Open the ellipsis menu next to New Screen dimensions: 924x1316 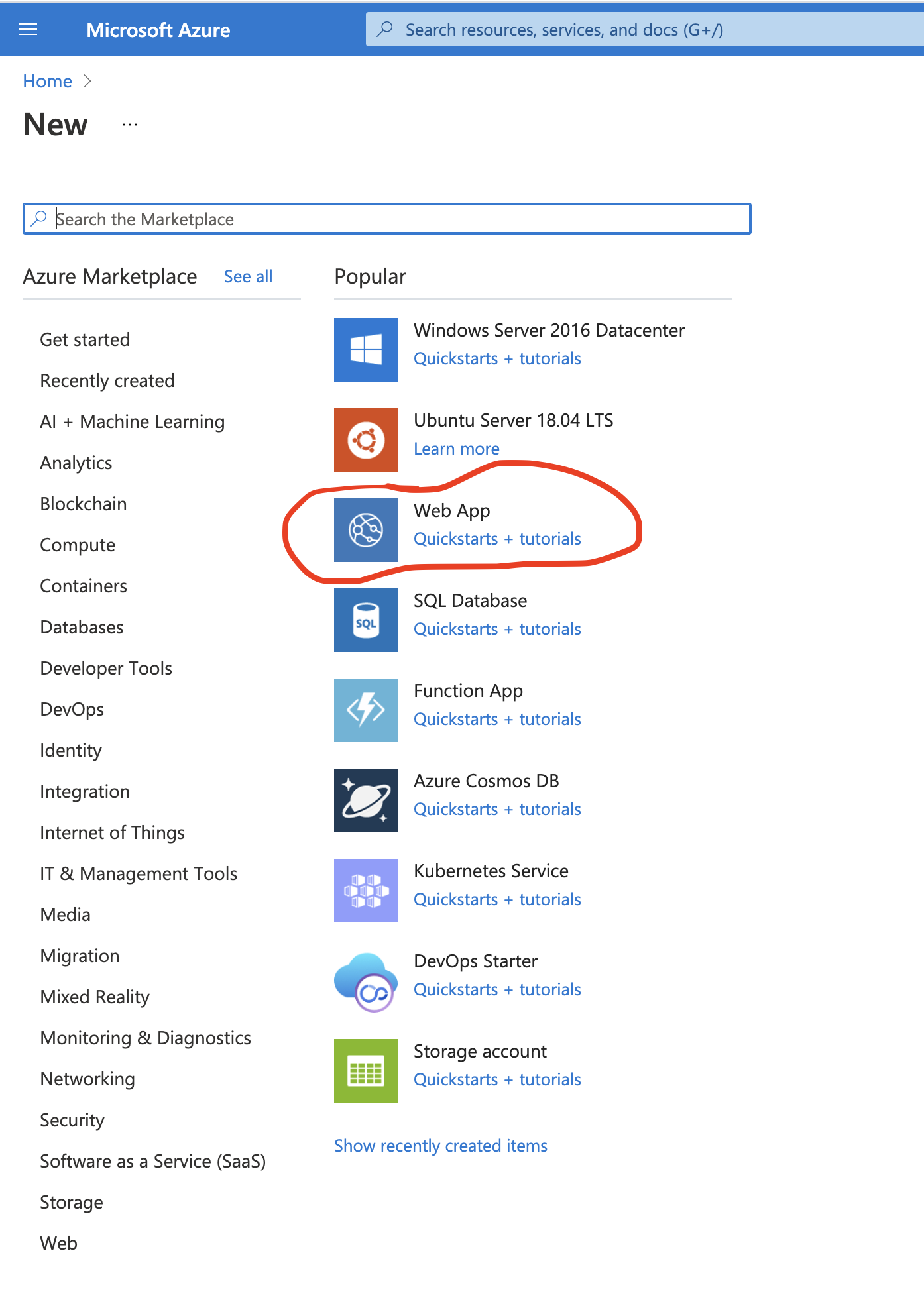(130, 125)
